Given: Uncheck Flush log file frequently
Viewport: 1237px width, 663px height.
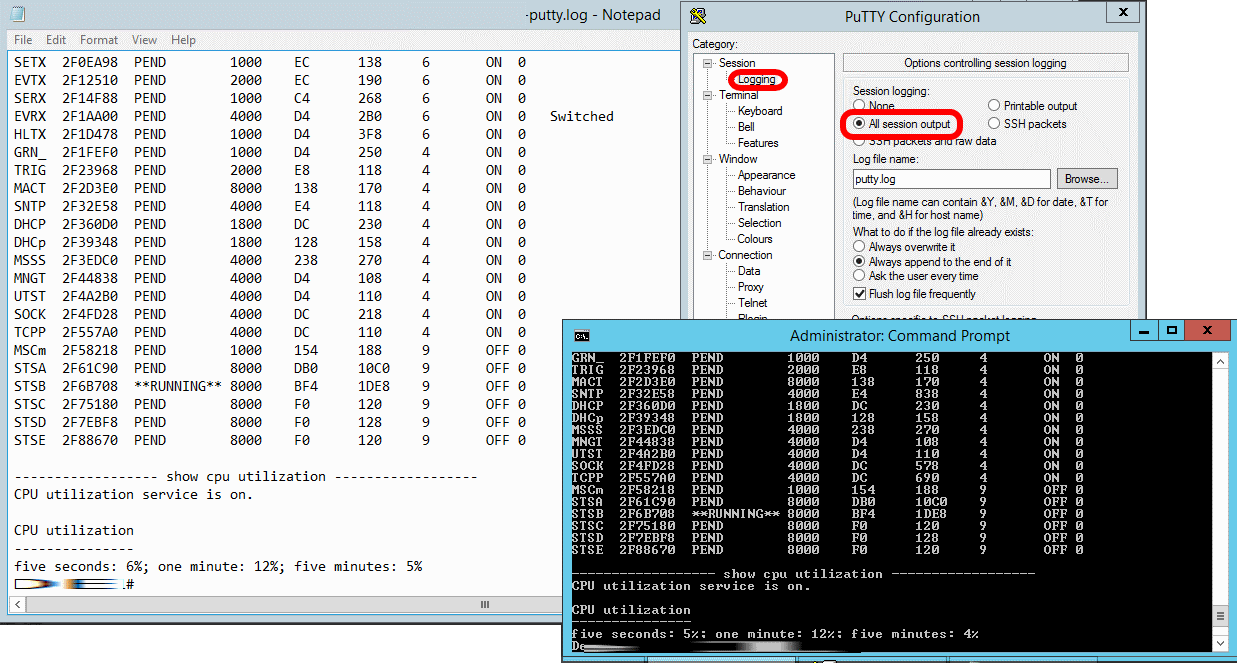Looking at the screenshot, I should click(859, 294).
